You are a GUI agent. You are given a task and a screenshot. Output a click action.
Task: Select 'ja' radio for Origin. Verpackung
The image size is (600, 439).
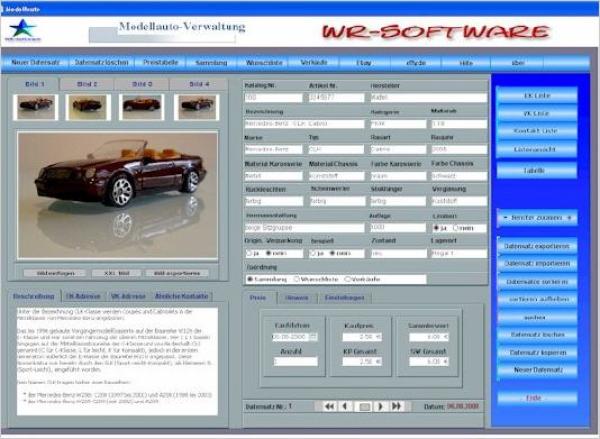pos(248,253)
